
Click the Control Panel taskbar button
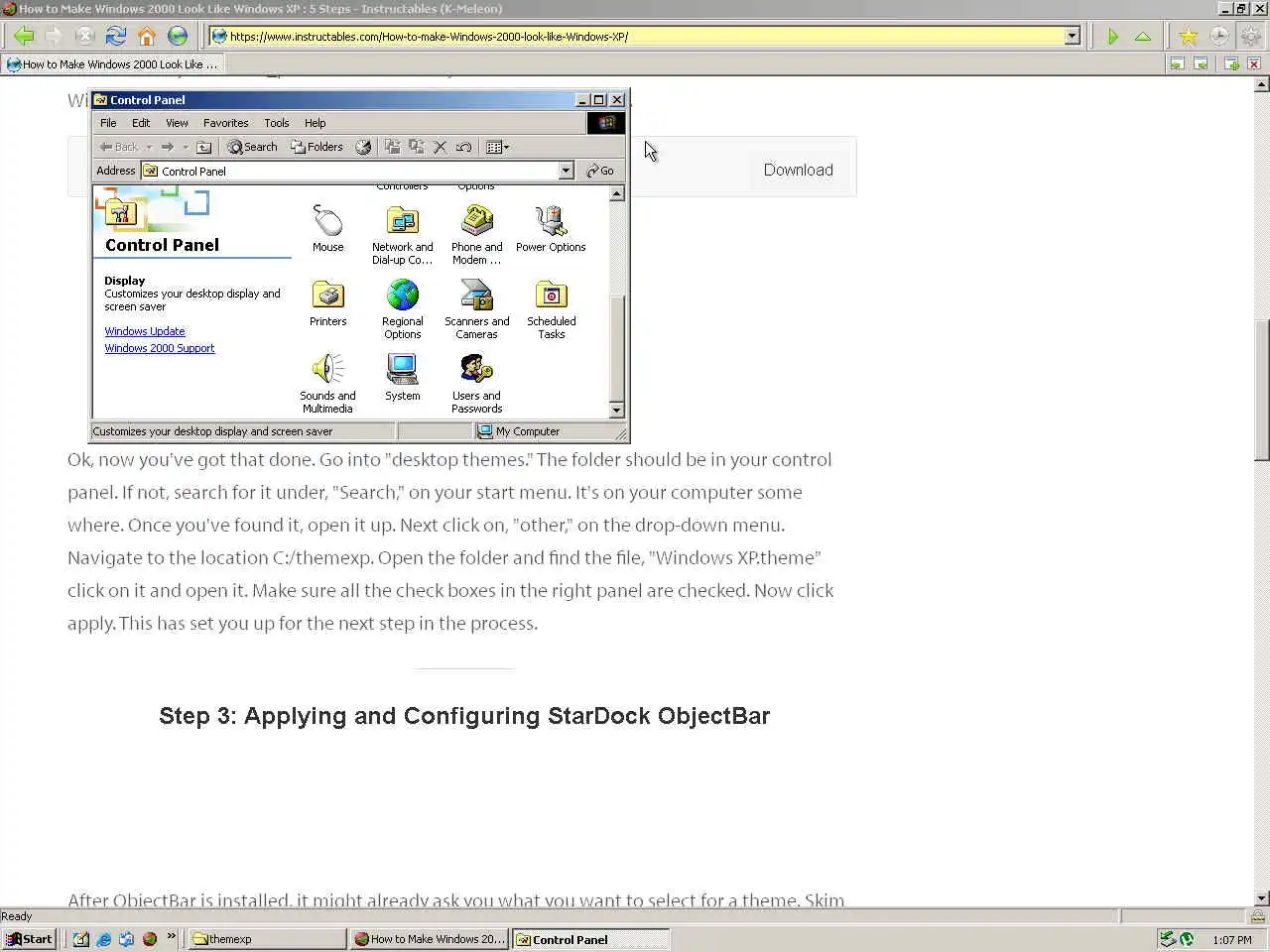[591, 939]
